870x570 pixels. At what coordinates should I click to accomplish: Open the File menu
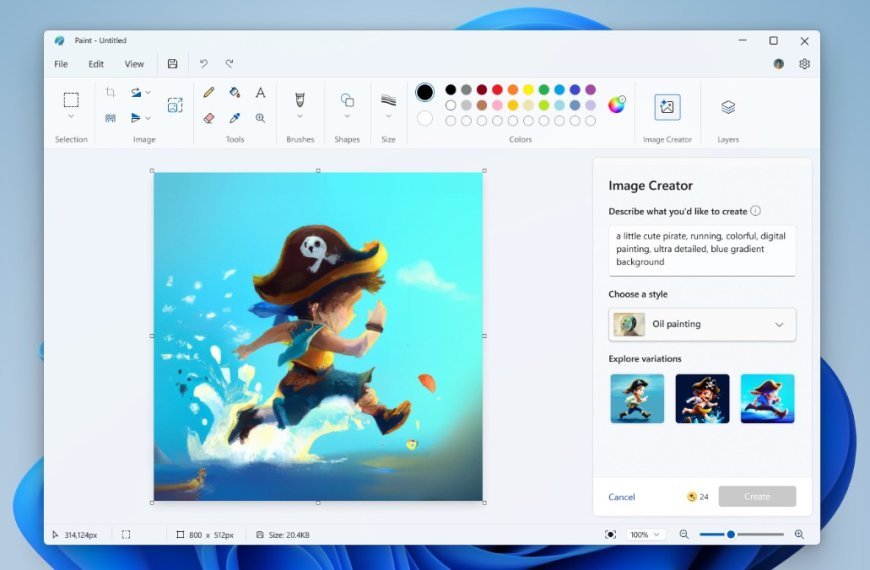click(61, 64)
